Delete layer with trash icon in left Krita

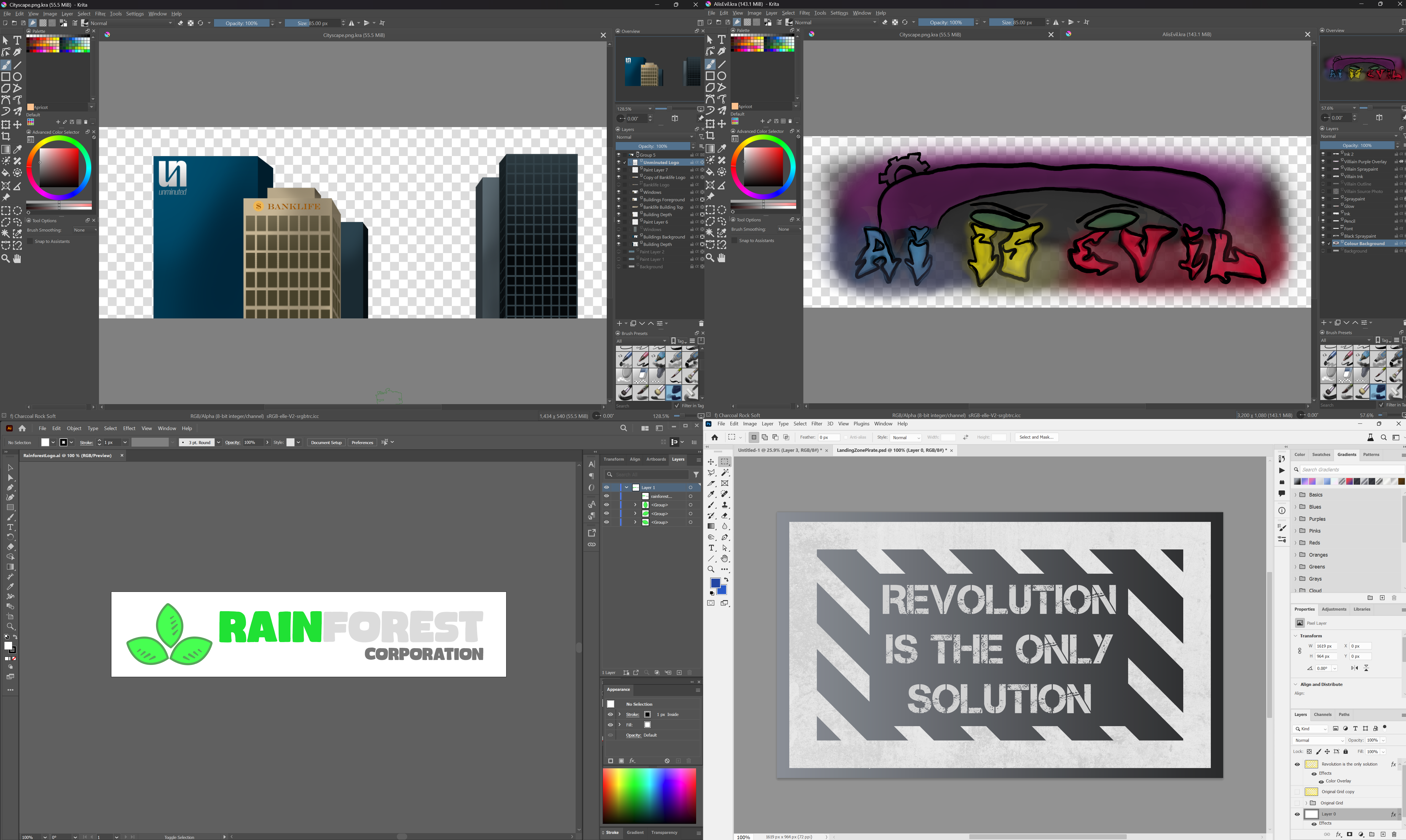701,324
